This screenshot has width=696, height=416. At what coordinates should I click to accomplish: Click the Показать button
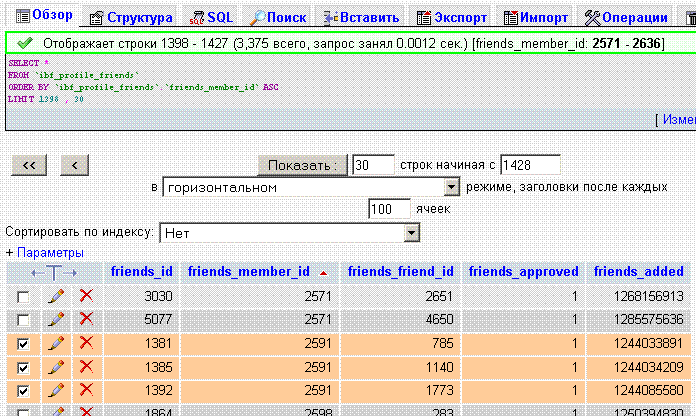click(303, 165)
